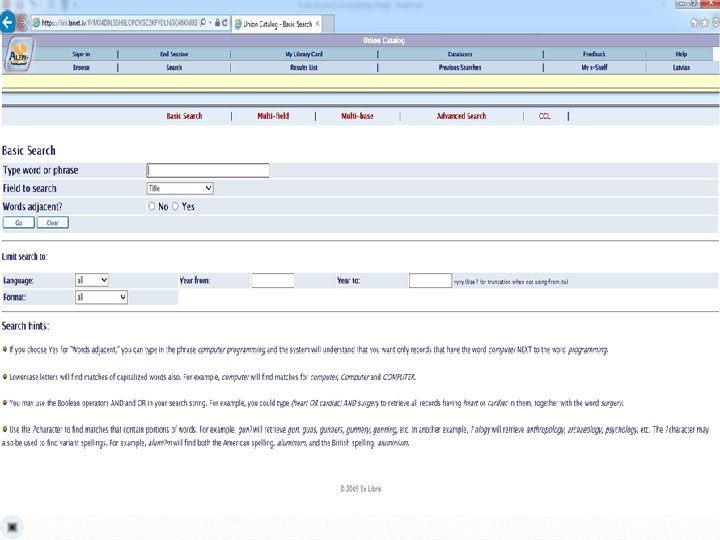Click the Clear button
Viewport: 720px width, 540px height.
click(52, 223)
